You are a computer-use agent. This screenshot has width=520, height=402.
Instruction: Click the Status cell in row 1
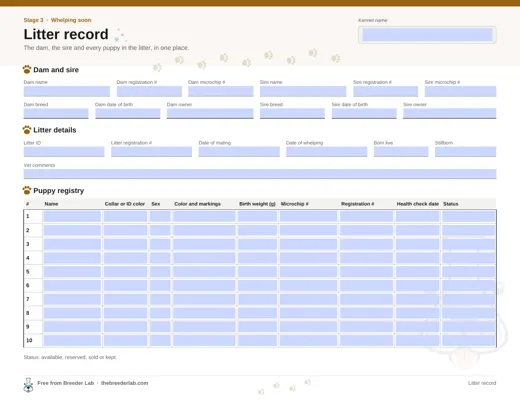[x=469, y=216]
